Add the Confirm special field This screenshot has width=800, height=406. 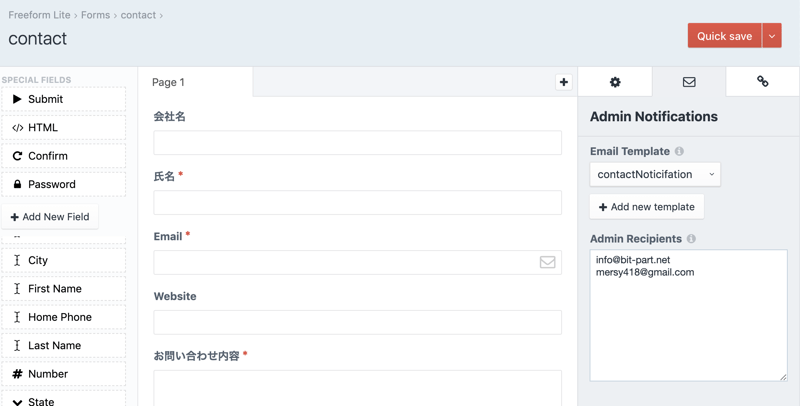click(x=64, y=156)
